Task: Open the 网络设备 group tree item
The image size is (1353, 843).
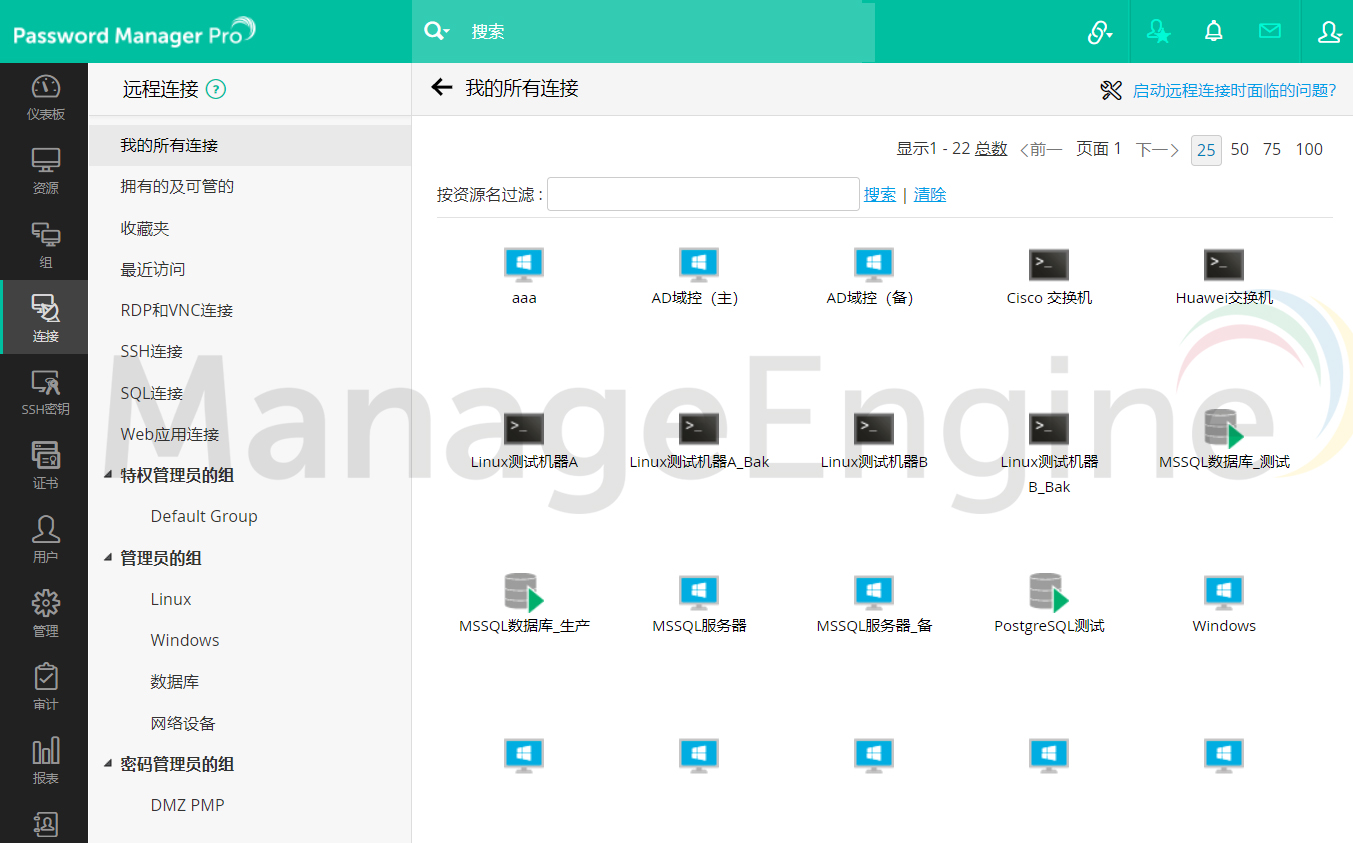Action: (183, 723)
